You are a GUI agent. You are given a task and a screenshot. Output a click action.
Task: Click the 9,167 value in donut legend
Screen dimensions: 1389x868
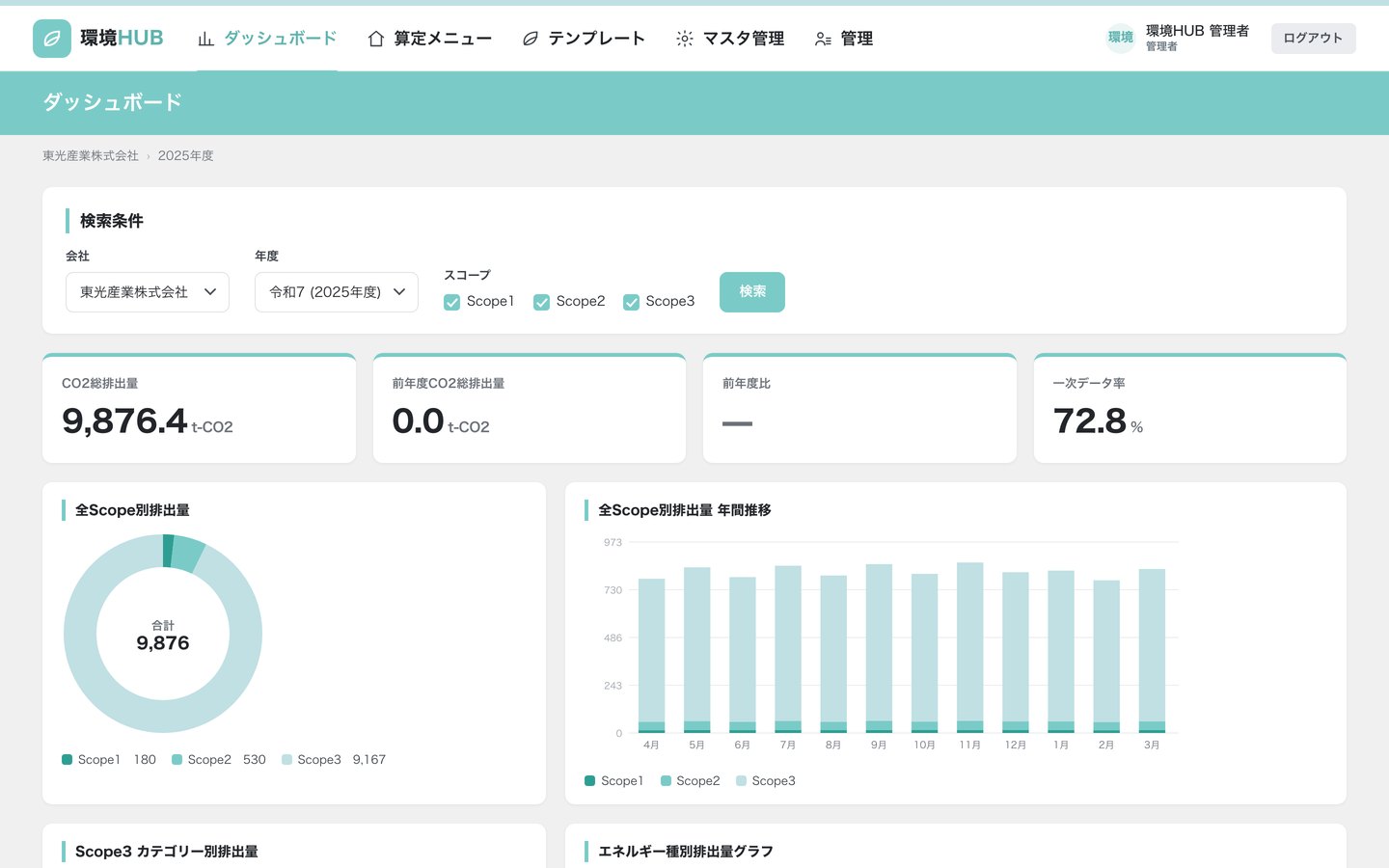(x=369, y=760)
